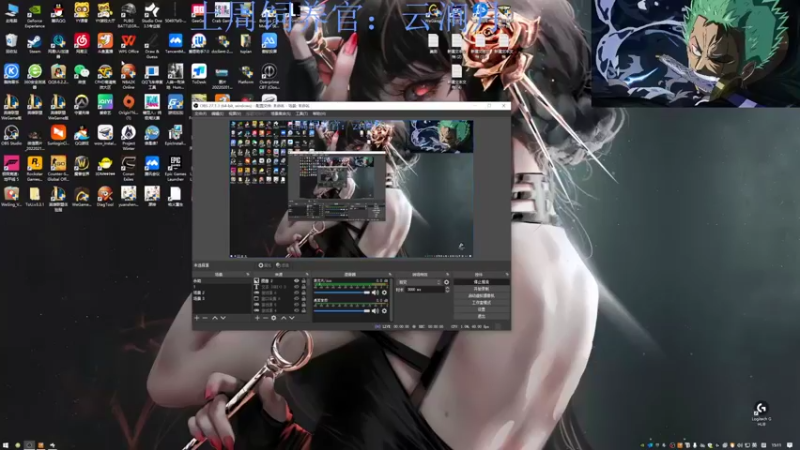Open 文件 menu in OBS
Image resolution: width=800 pixels, height=450 pixels.
[201, 114]
